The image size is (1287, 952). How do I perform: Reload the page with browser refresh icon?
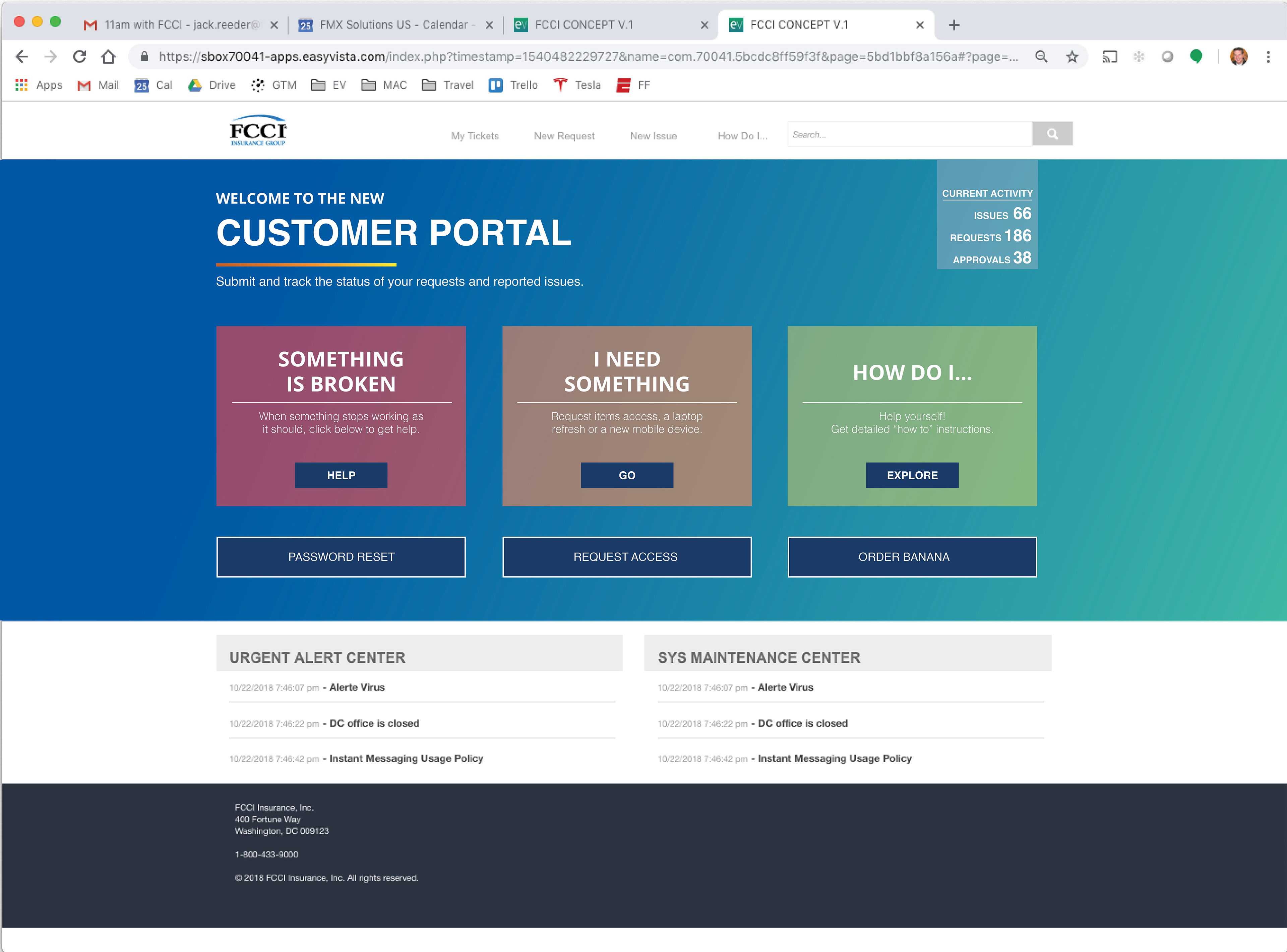coord(79,56)
